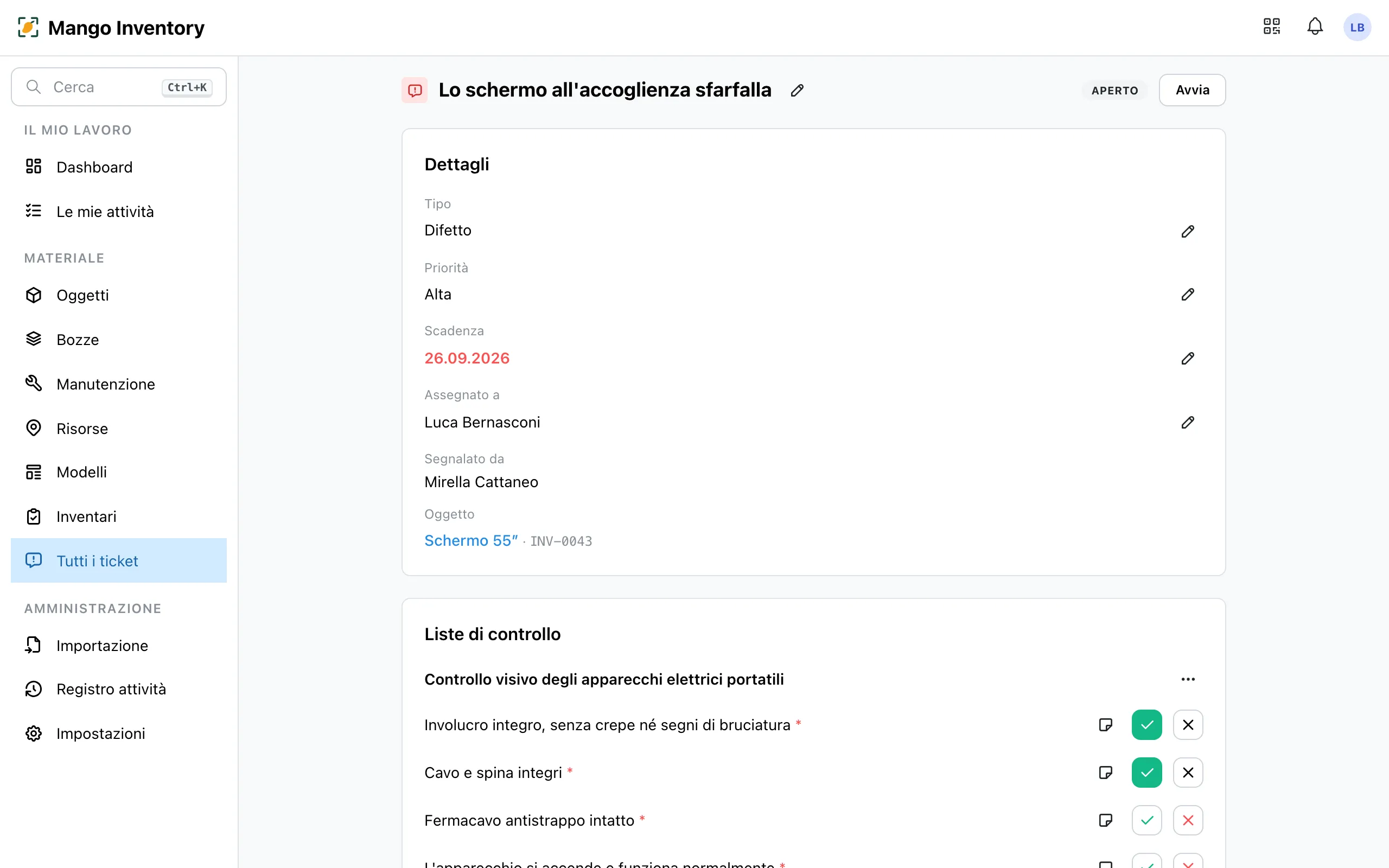Add note to Involucro integro item

(1105, 724)
